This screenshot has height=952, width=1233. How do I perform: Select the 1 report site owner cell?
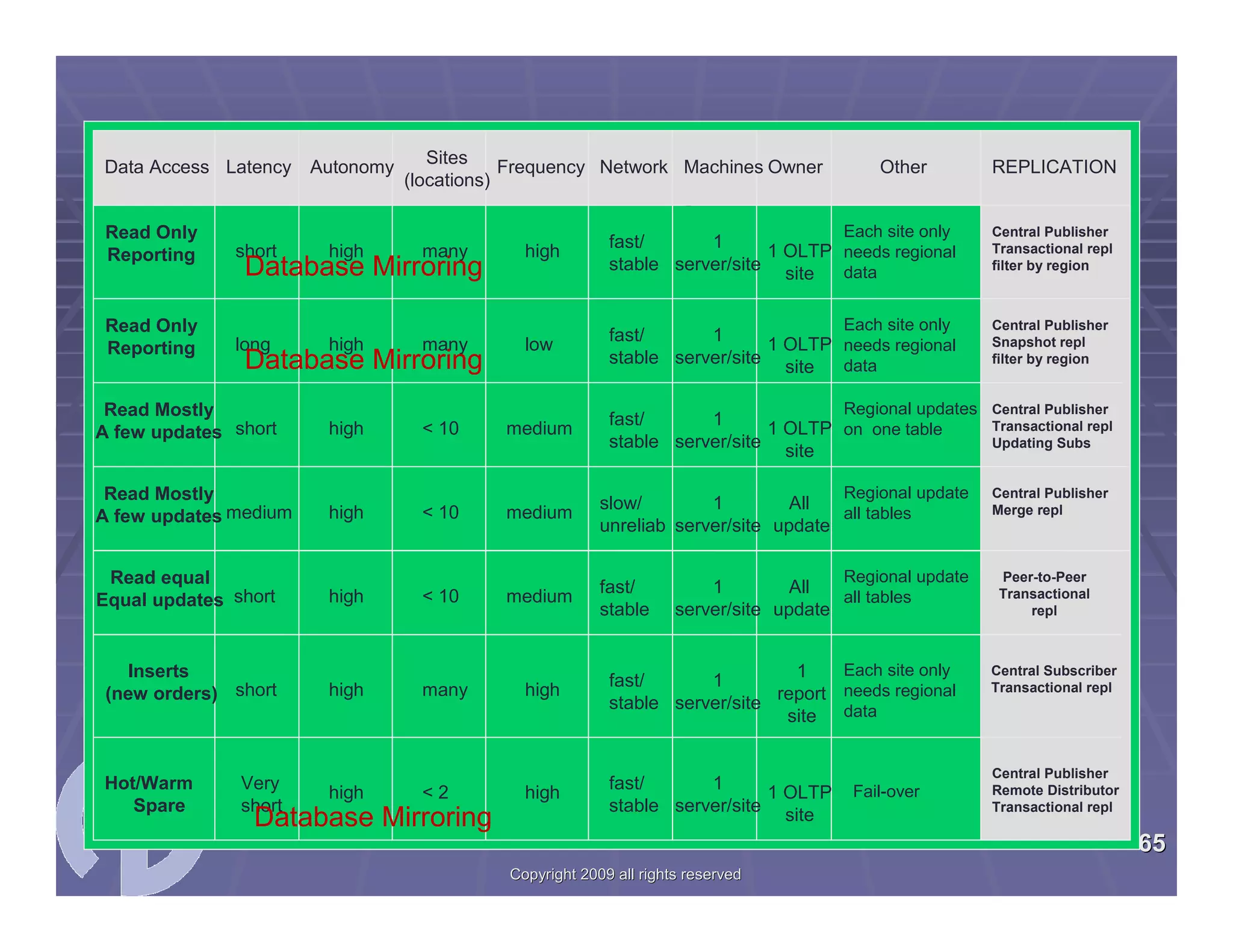point(801,693)
